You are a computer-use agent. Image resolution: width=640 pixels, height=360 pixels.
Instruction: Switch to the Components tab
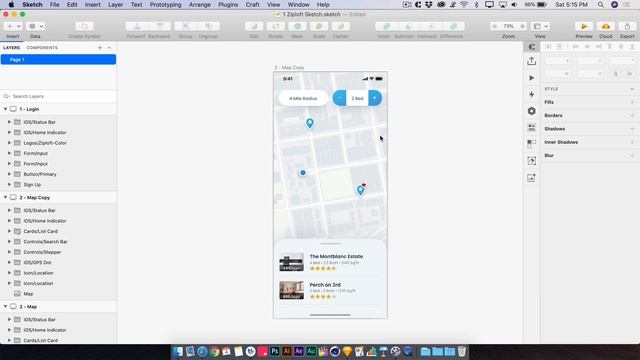(42, 48)
